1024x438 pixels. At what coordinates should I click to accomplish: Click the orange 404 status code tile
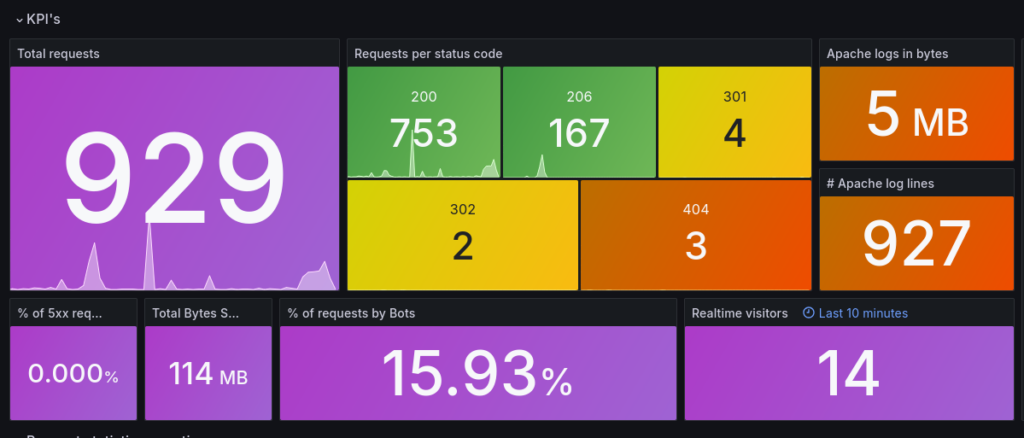(695, 235)
